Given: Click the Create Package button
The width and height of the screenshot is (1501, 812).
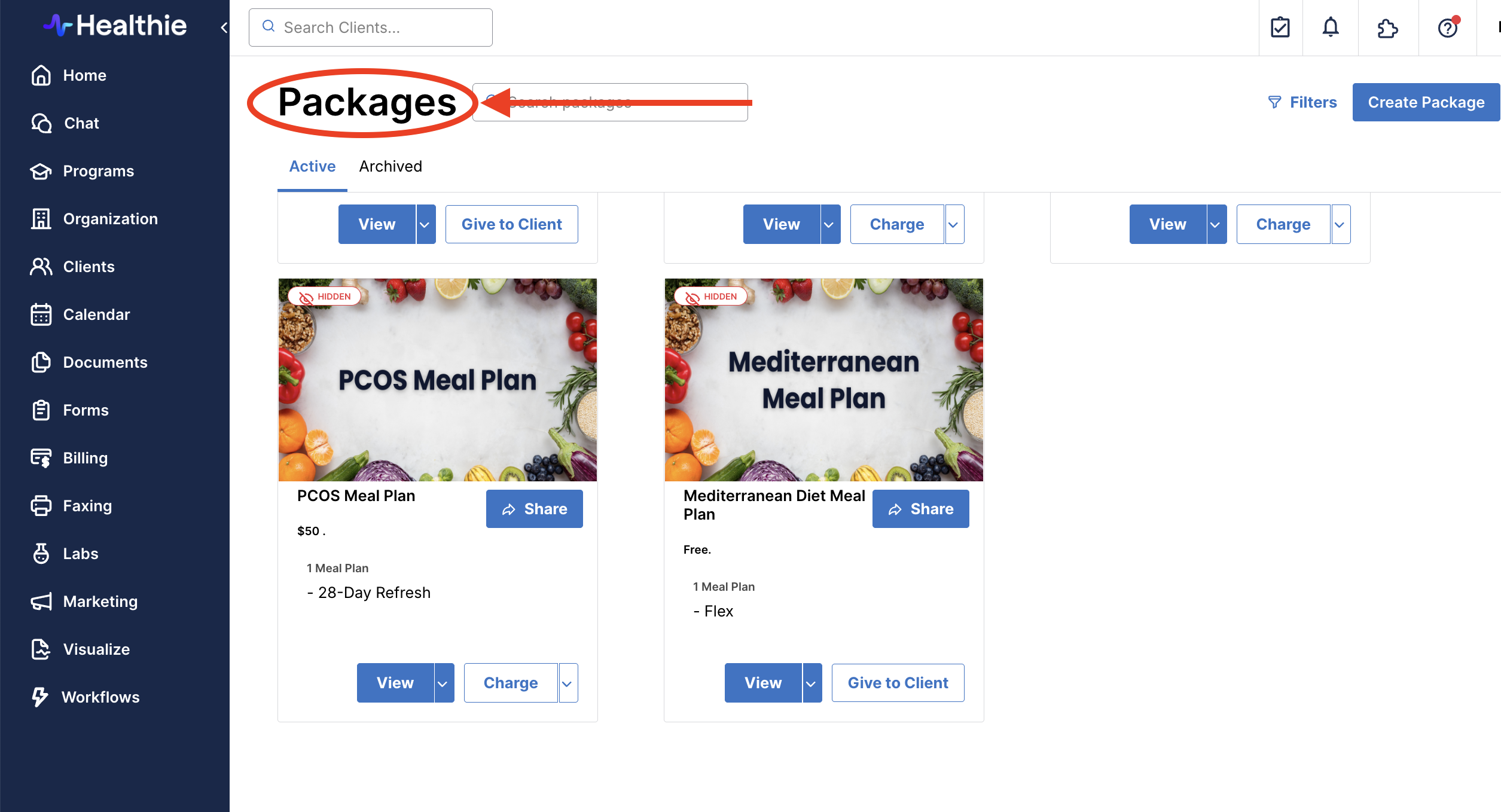Looking at the screenshot, I should (1426, 102).
